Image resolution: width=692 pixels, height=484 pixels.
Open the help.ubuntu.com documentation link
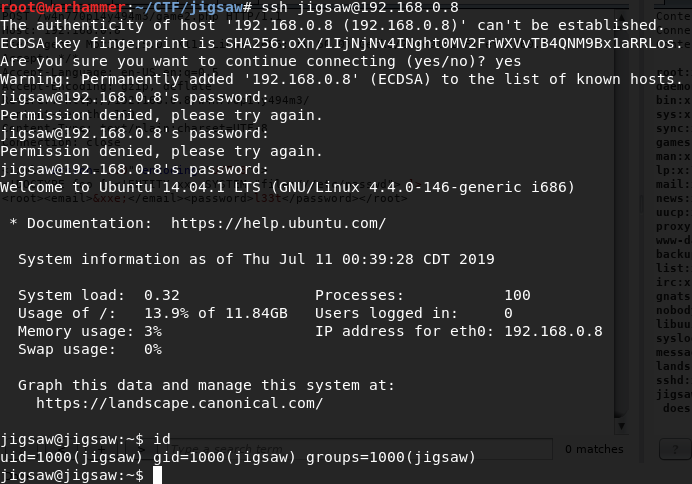(278, 223)
